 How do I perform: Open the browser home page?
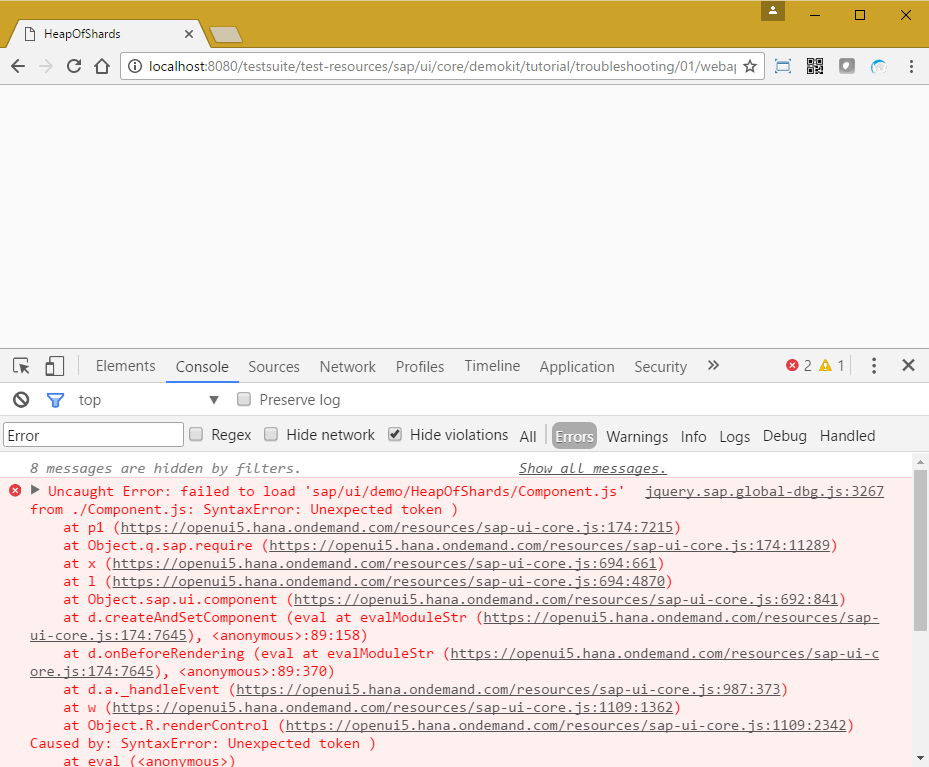102,66
